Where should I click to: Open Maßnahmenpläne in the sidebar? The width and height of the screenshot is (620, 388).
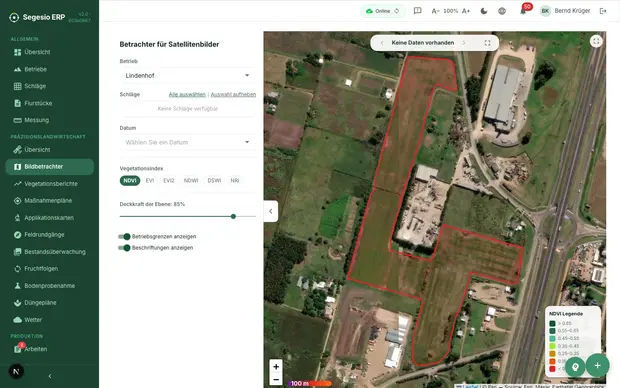tap(49, 201)
